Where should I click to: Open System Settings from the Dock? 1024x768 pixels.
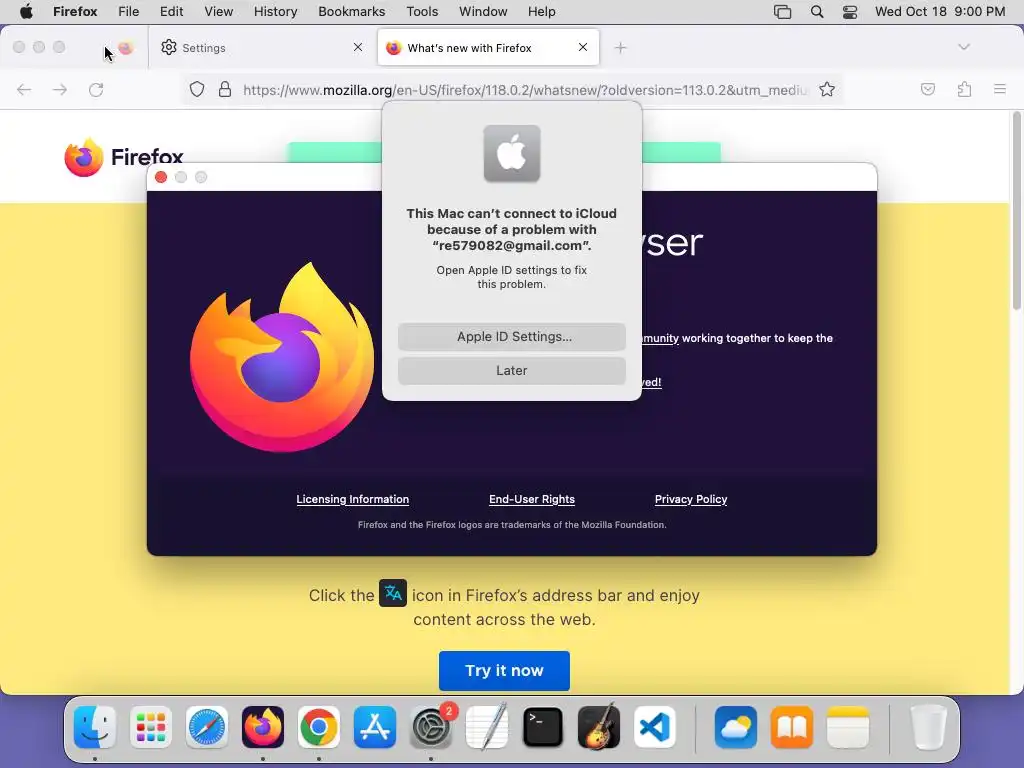431,727
